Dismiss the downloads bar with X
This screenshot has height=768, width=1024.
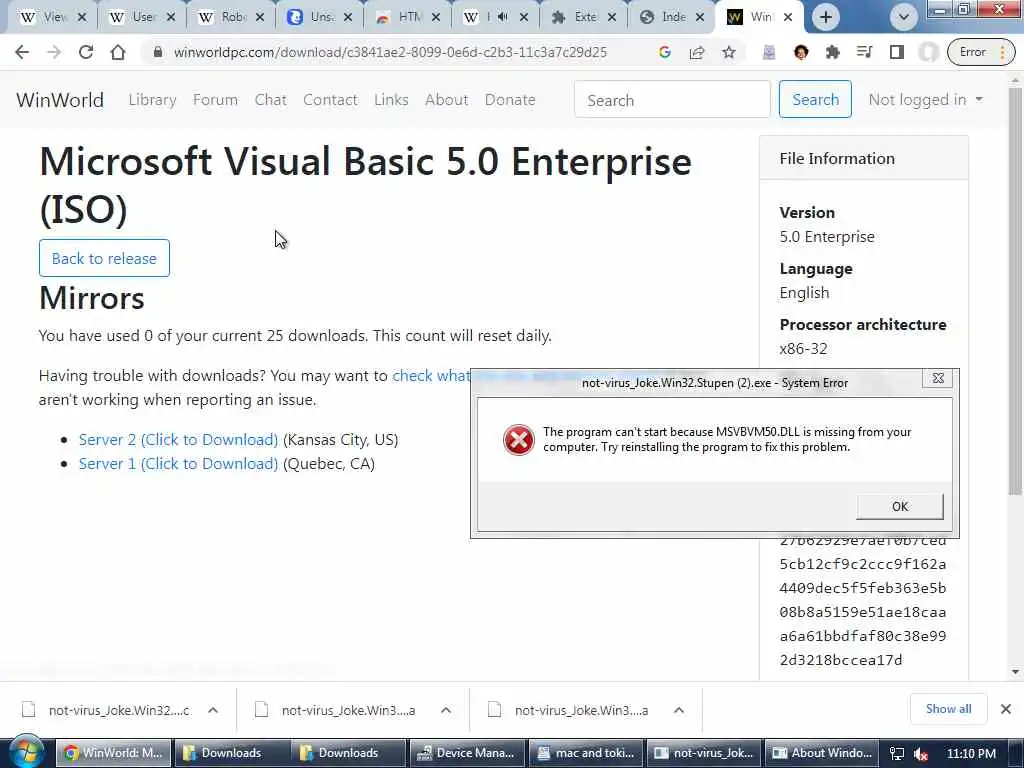1006,709
